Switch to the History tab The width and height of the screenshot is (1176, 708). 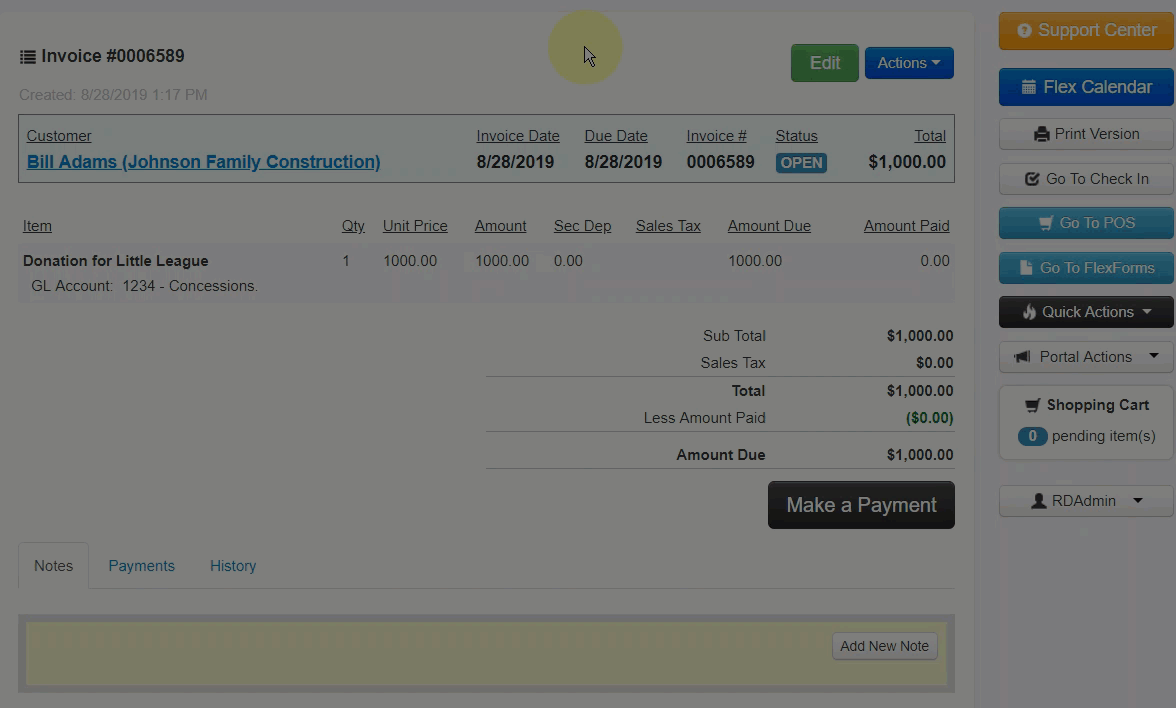point(233,566)
